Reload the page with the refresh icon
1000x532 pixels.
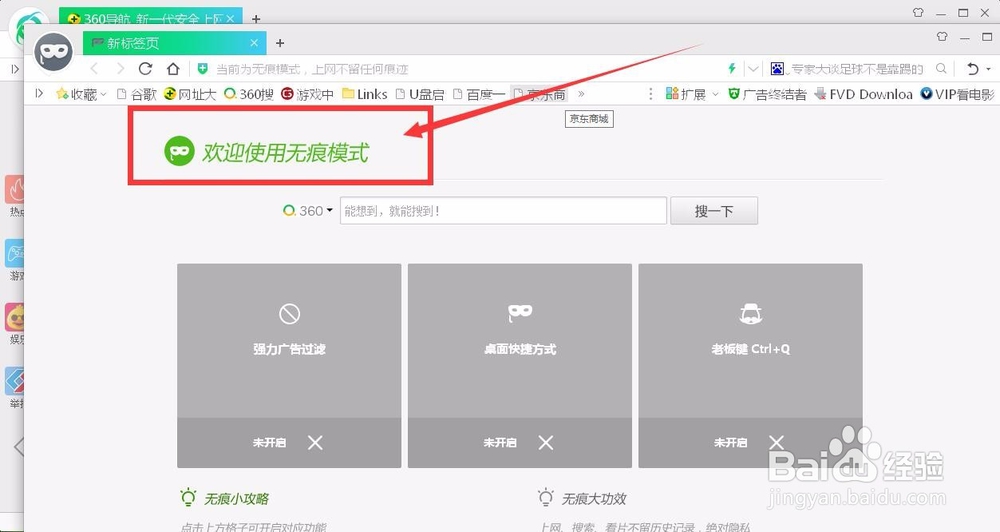click(145, 68)
